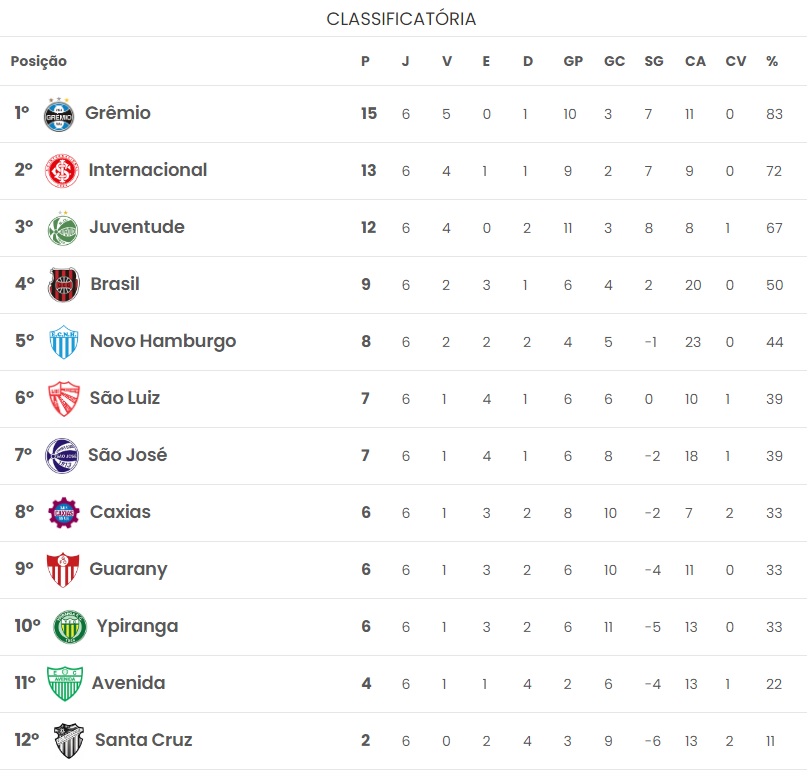Click the Novo Hamburgo team name
The height and width of the screenshot is (784, 811).
(x=163, y=341)
